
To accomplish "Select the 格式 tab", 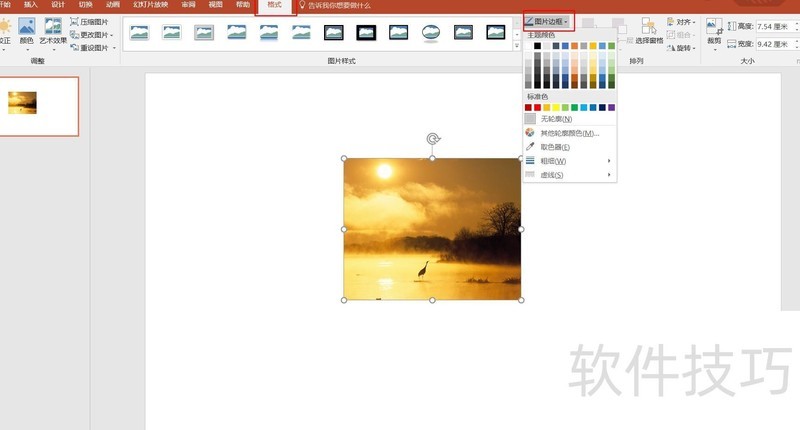I will coord(274,5).
